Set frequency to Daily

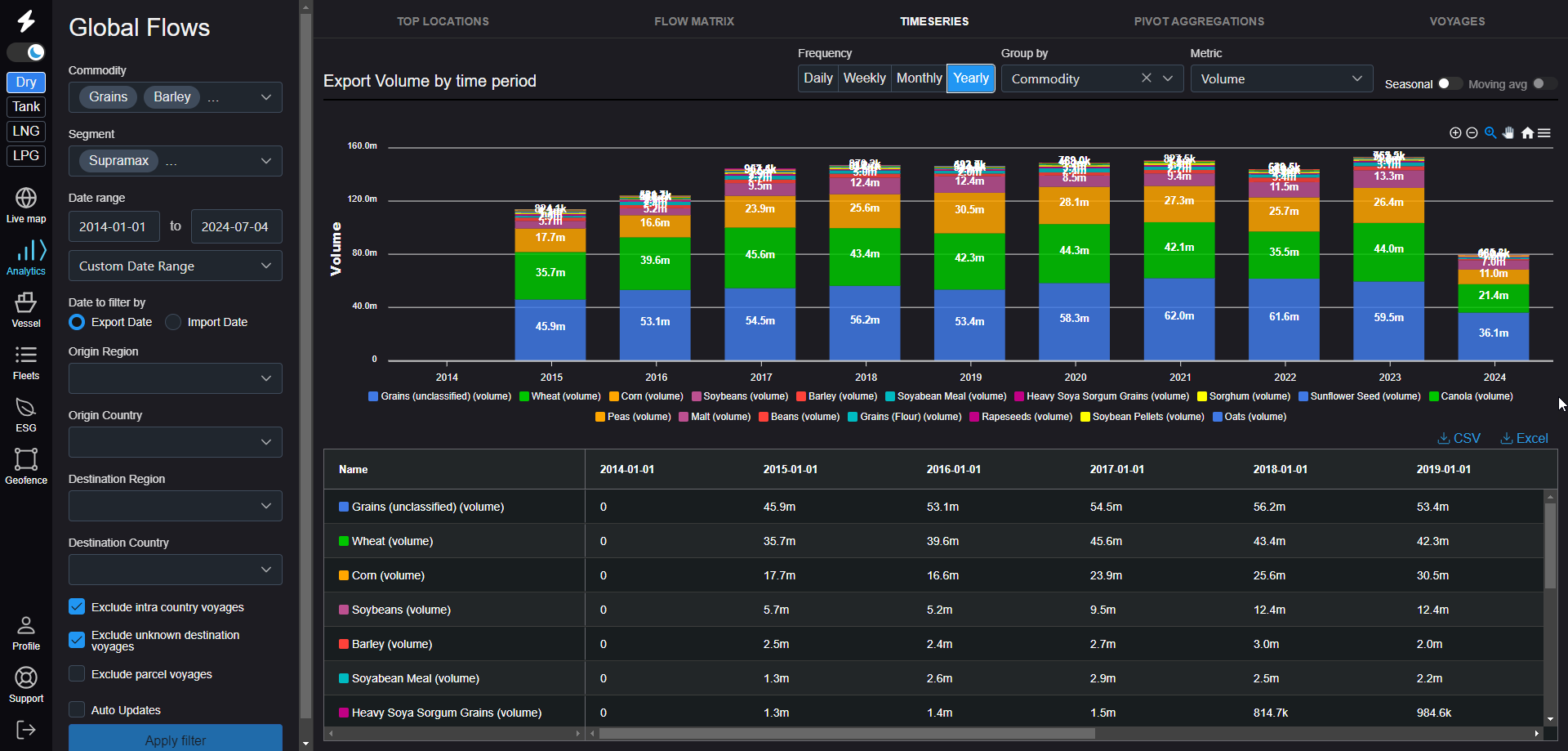tap(818, 78)
